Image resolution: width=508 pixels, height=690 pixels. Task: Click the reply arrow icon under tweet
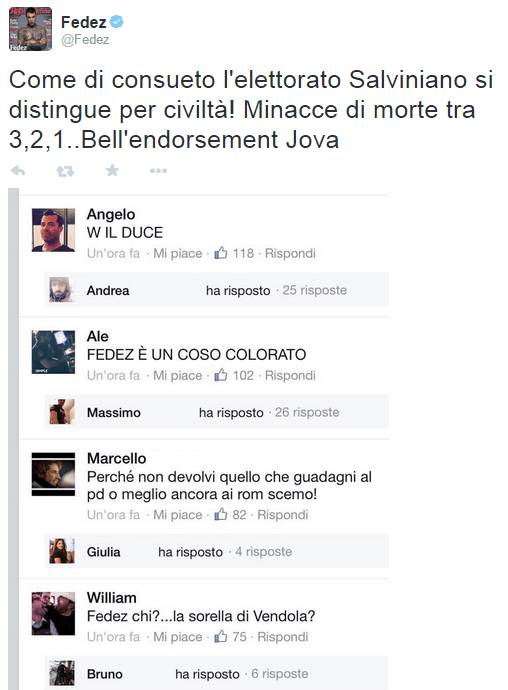[x=18, y=171]
